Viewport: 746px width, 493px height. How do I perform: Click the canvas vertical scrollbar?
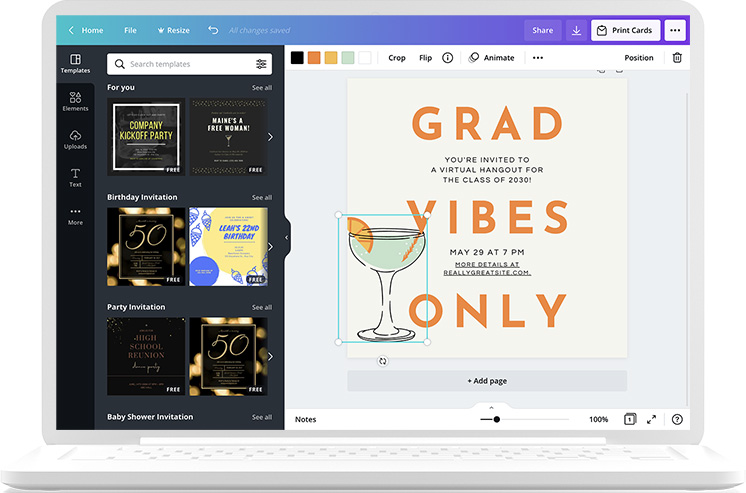(687, 247)
